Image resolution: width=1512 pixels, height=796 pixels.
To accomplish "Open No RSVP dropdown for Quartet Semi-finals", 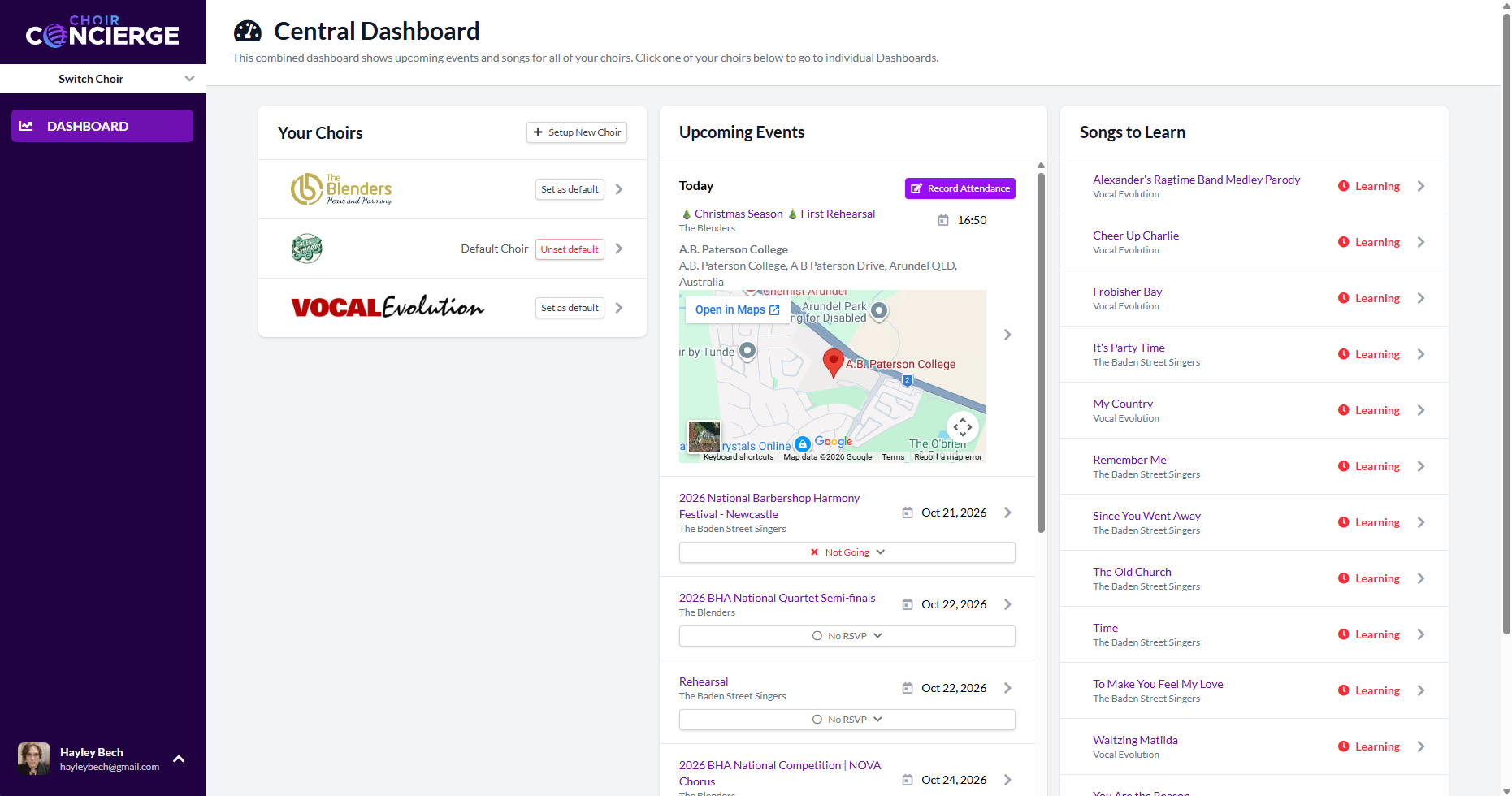I will coord(847,636).
